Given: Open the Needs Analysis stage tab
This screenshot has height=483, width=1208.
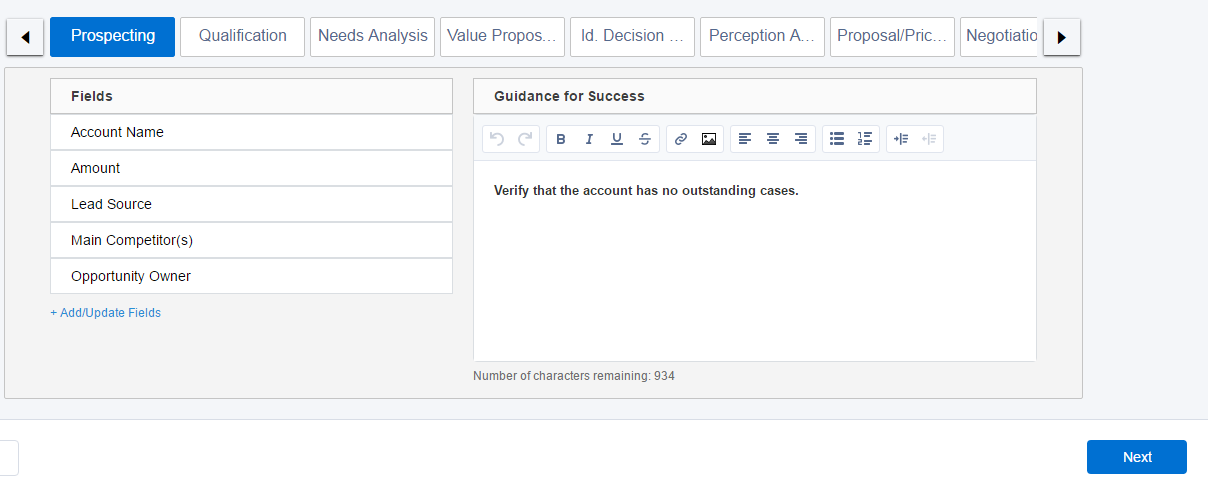Looking at the screenshot, I should pos(372,36).
